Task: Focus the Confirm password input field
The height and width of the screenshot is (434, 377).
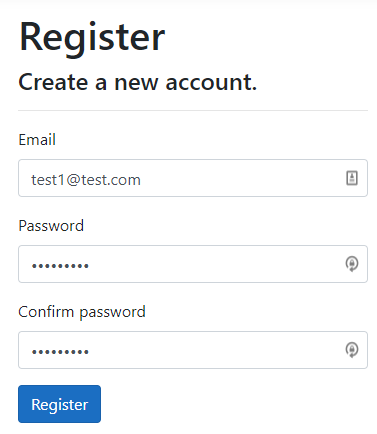Action: point(193,350)
